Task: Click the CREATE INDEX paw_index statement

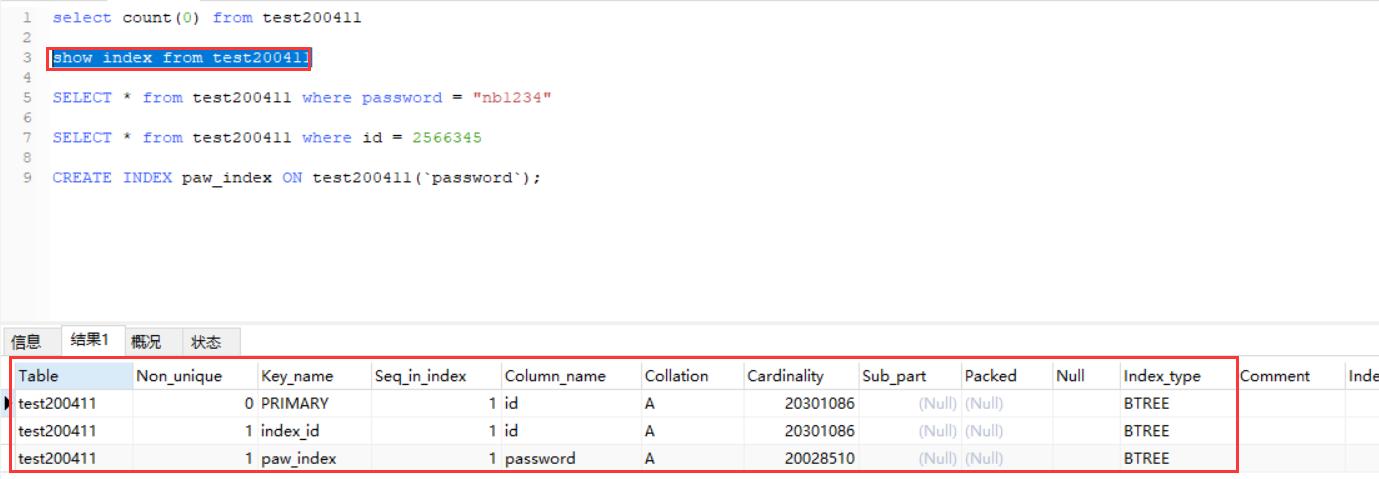Action: pos(296,178)
